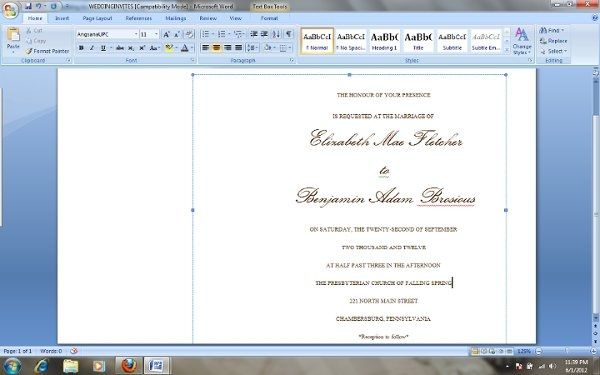This screenshot has height=375, width=600.
Task: Align text left
Action: (205, 48)
